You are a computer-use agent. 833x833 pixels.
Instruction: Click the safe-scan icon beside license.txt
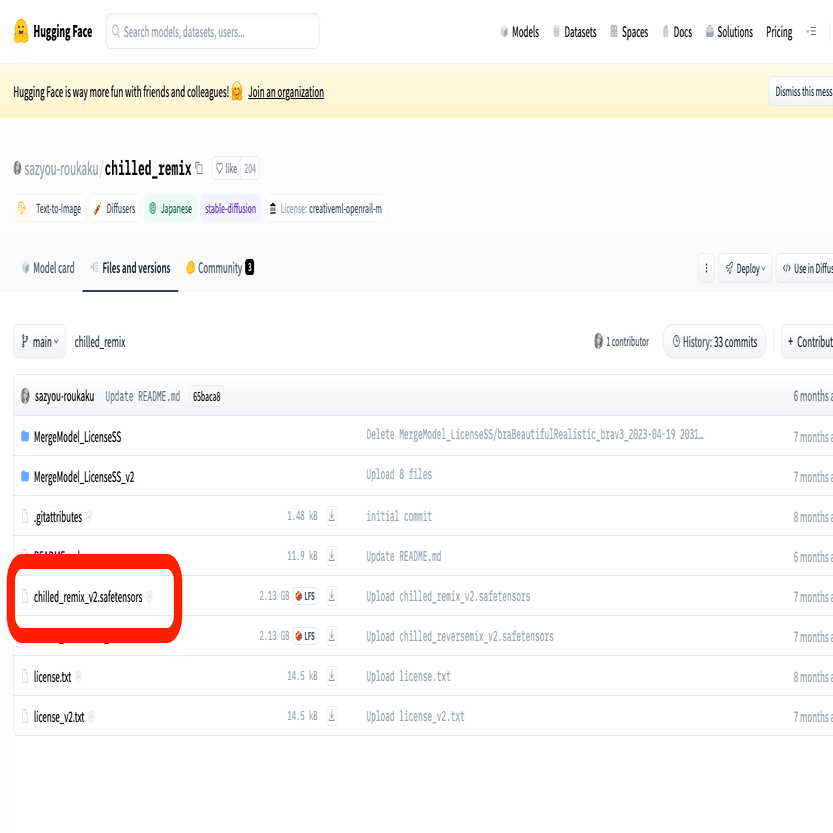click(x=79, y=676)
